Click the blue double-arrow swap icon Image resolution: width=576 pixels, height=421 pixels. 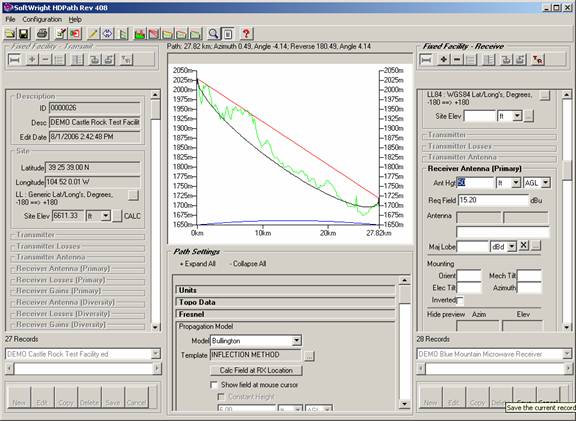107,34
